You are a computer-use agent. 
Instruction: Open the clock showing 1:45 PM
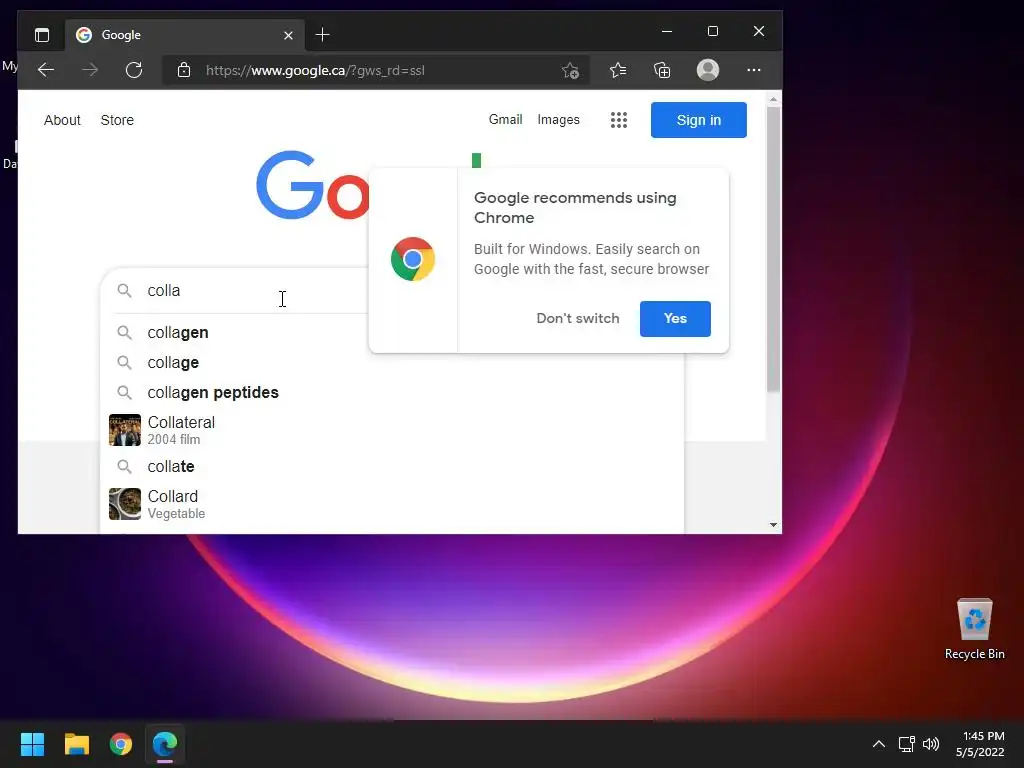980,744
